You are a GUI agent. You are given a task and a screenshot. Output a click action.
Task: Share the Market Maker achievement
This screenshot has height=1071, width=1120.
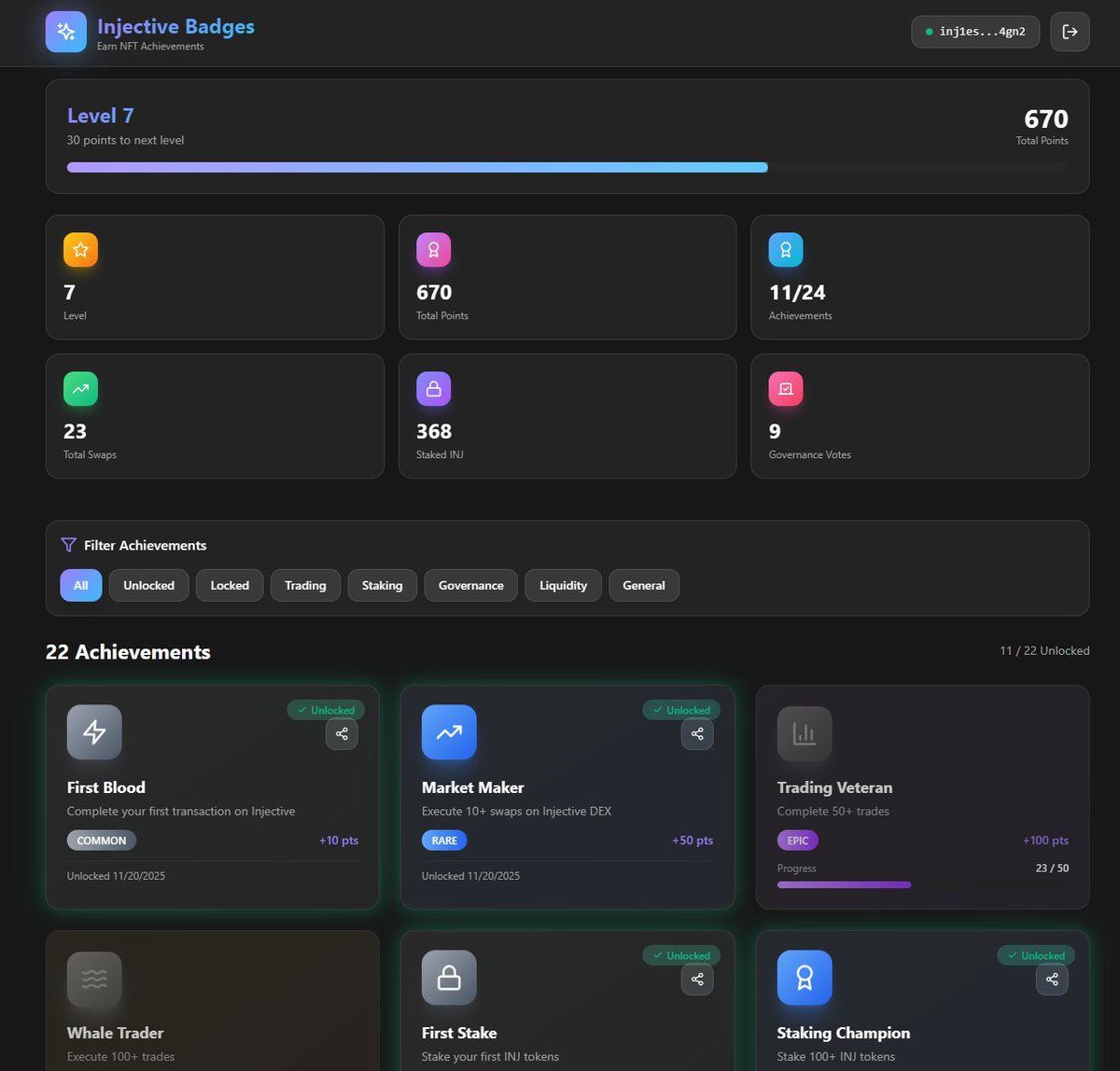697,734
